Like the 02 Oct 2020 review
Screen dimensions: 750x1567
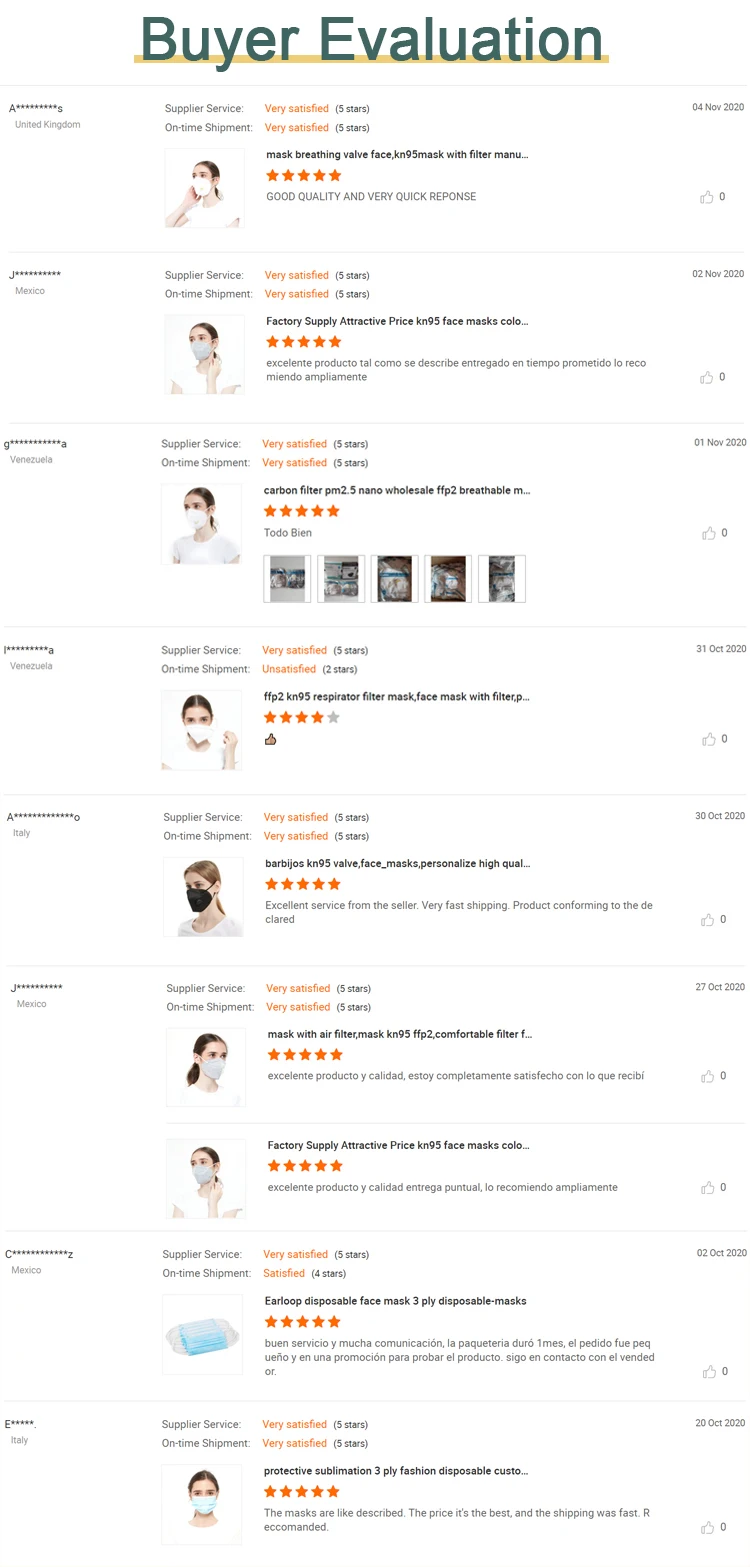point(708,1371)
